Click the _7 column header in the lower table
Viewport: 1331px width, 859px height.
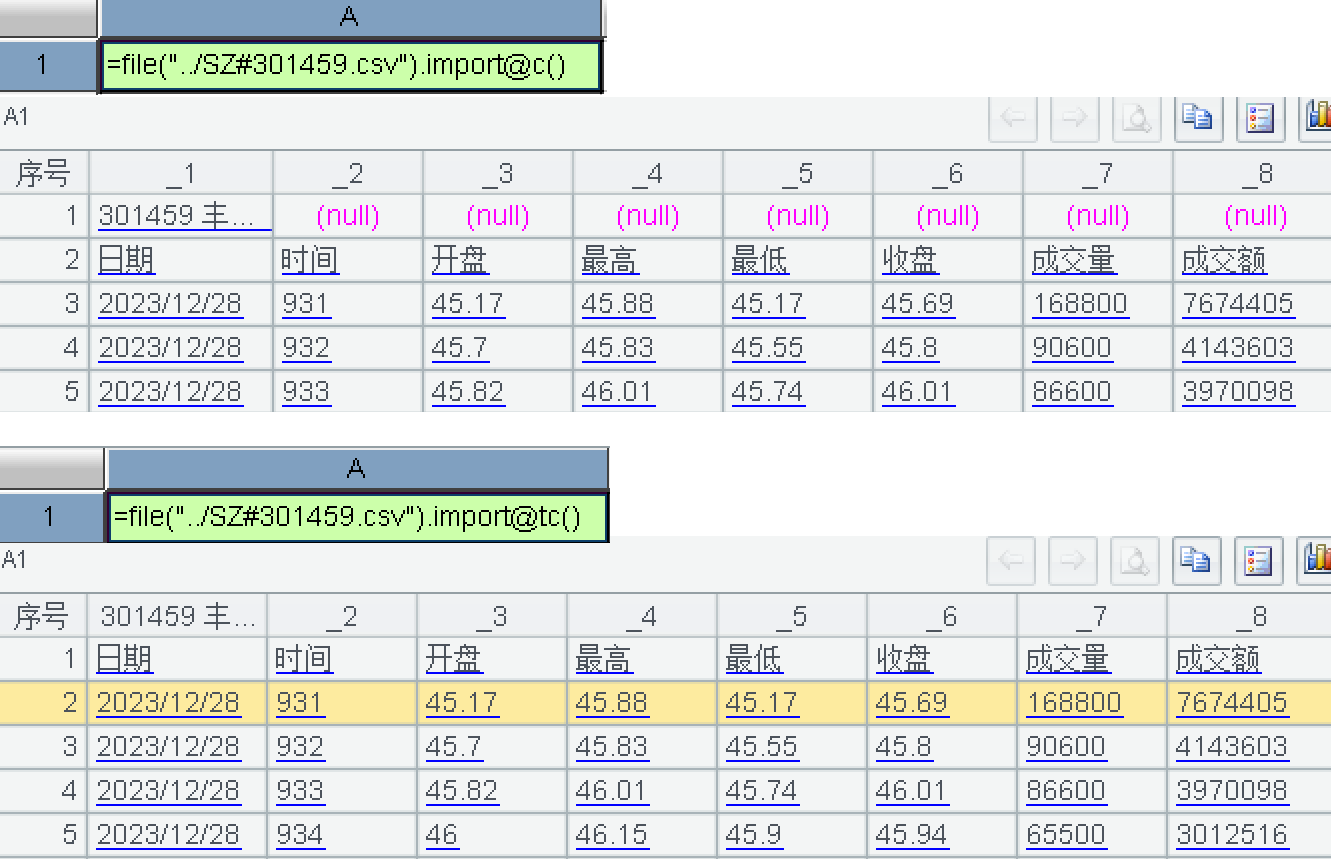1092,616
